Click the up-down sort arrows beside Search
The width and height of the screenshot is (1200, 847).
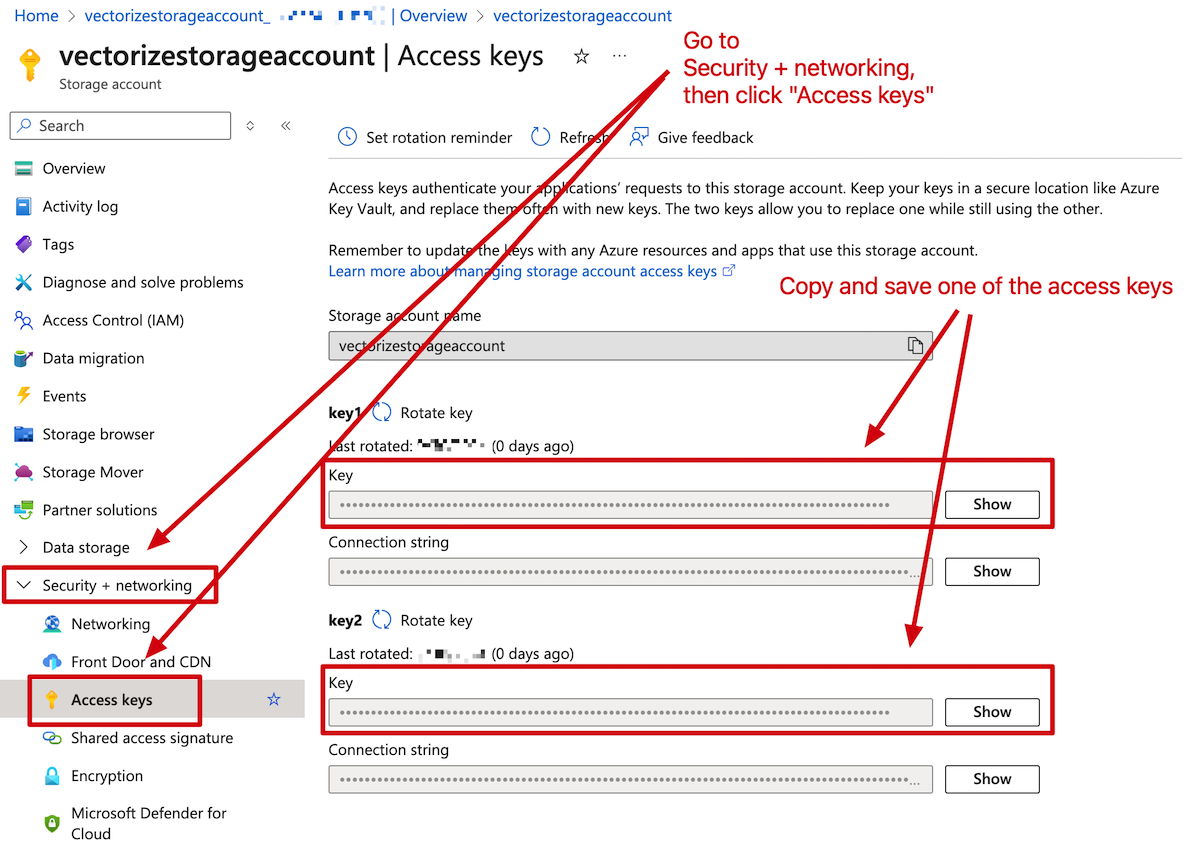[250, 126]
